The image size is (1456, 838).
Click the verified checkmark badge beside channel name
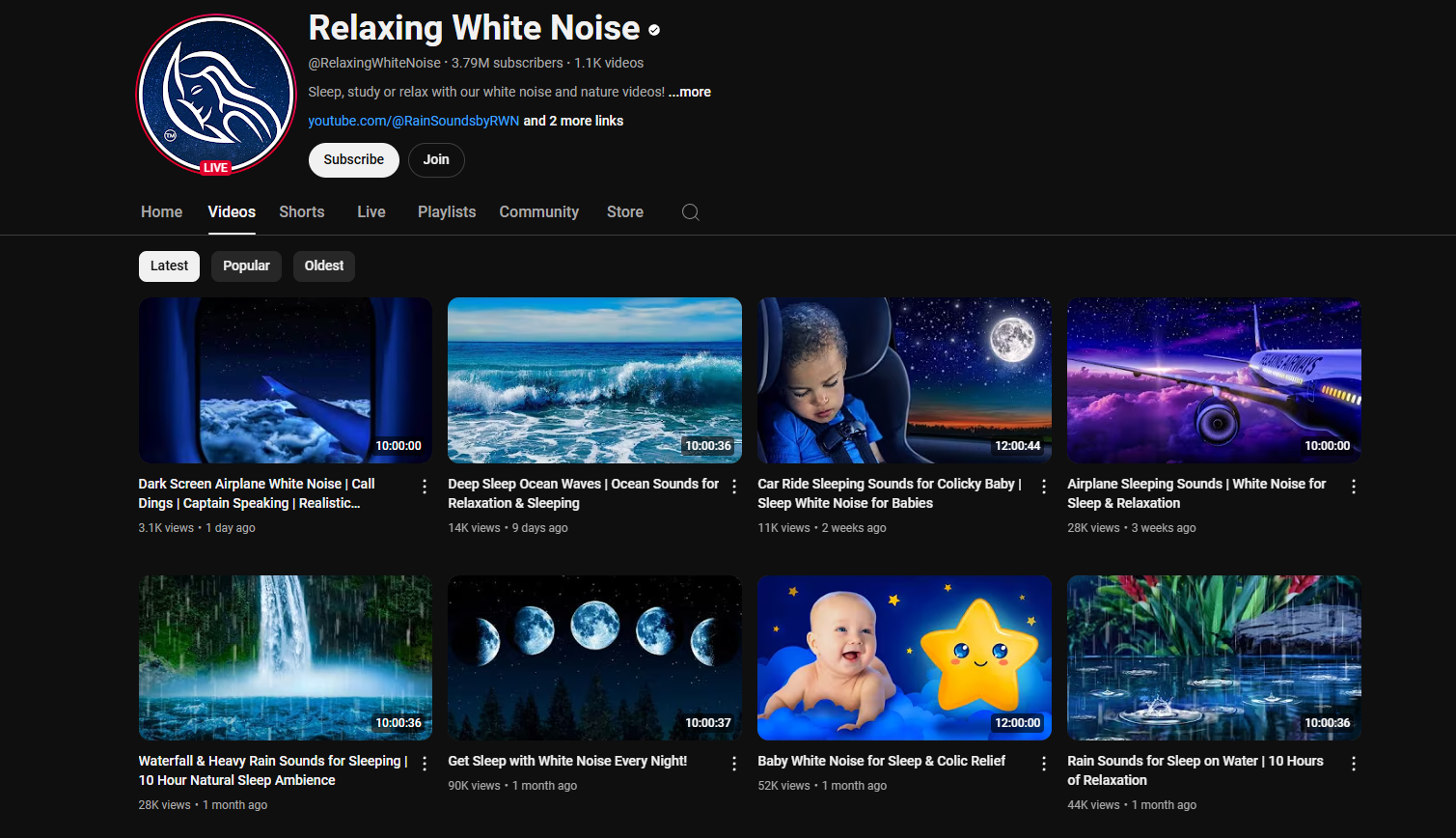[654, 31]
